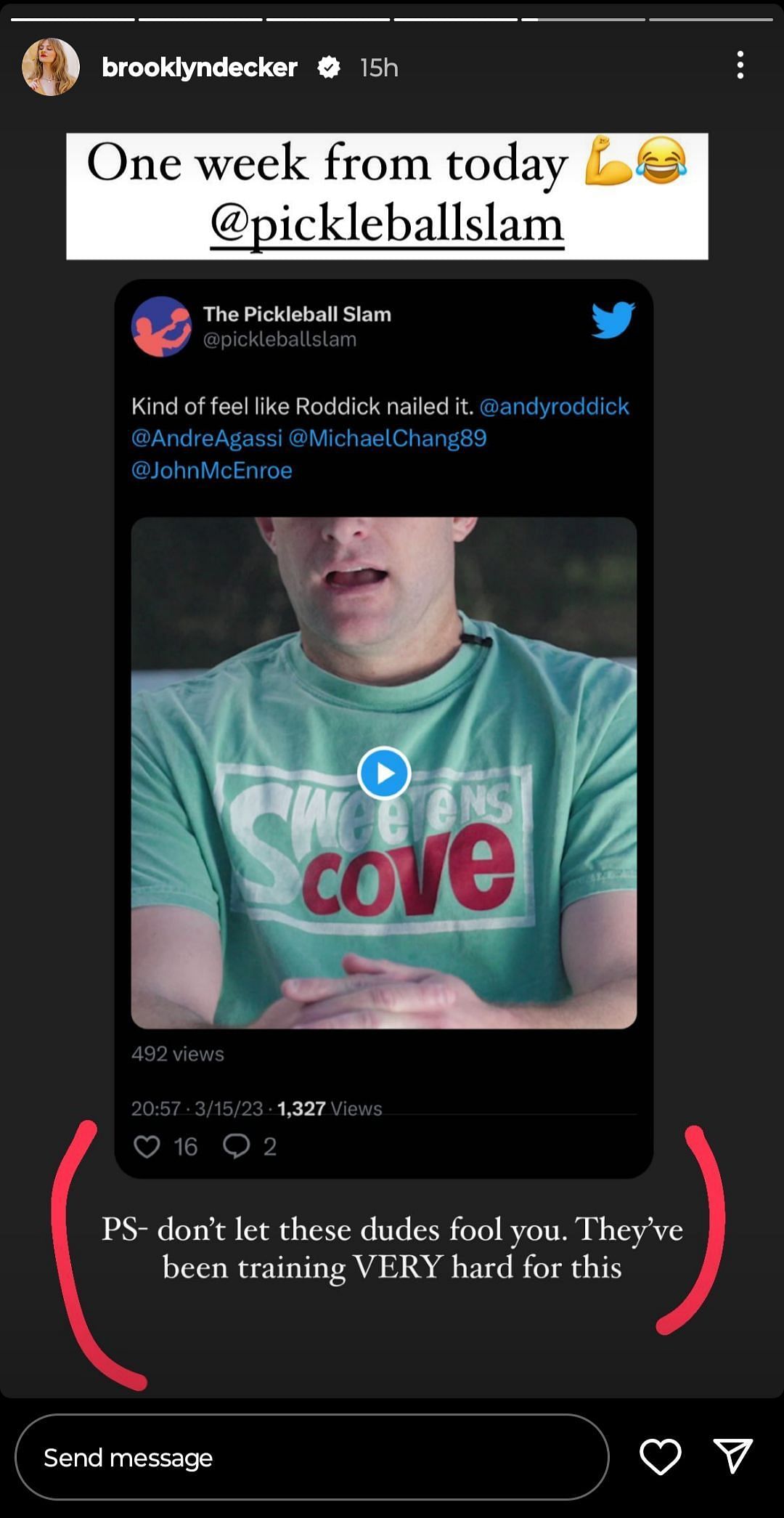
Task: Tap the tweet reply bubble icon
Action: (x=236, y=1146)
